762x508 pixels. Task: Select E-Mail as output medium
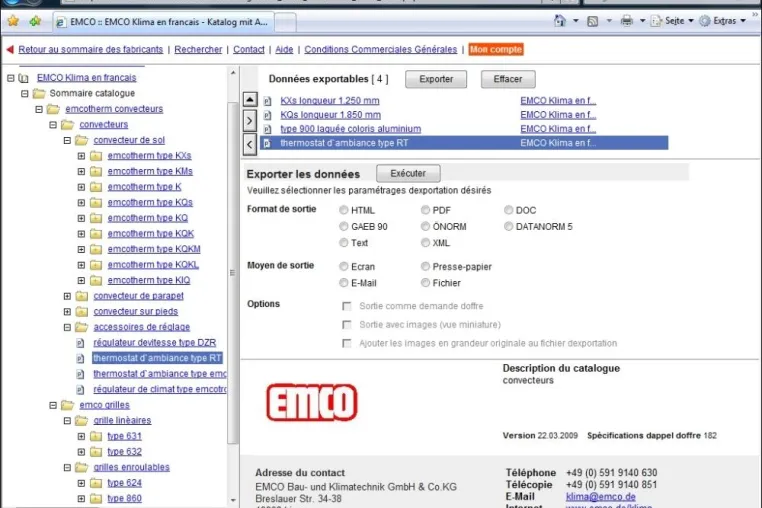[344, 282]
